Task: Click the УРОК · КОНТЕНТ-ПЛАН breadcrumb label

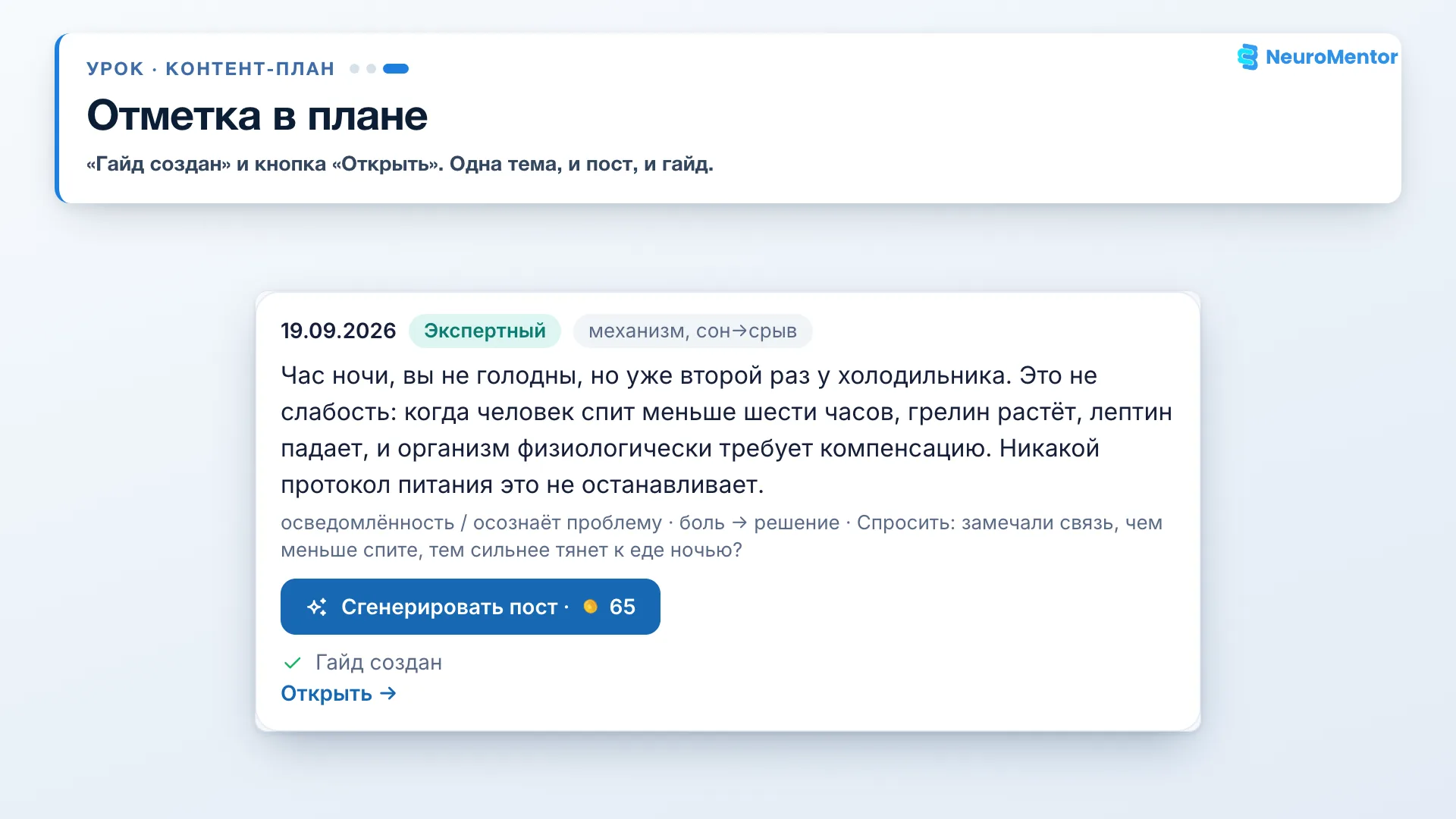Action: click(x=211, y=68)
